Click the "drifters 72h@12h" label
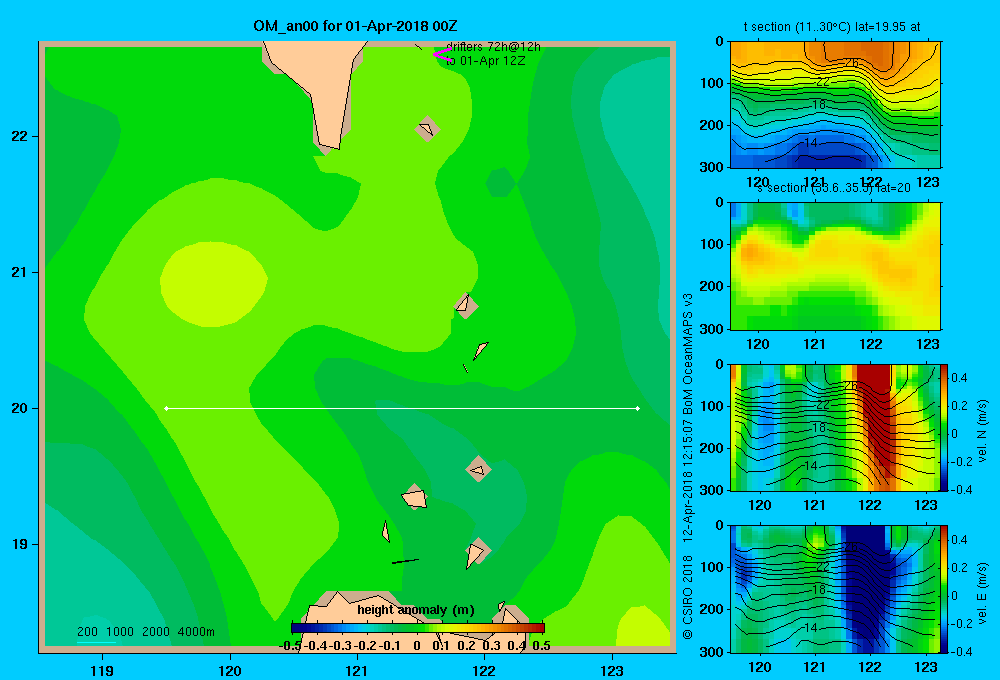 (494, 47)
